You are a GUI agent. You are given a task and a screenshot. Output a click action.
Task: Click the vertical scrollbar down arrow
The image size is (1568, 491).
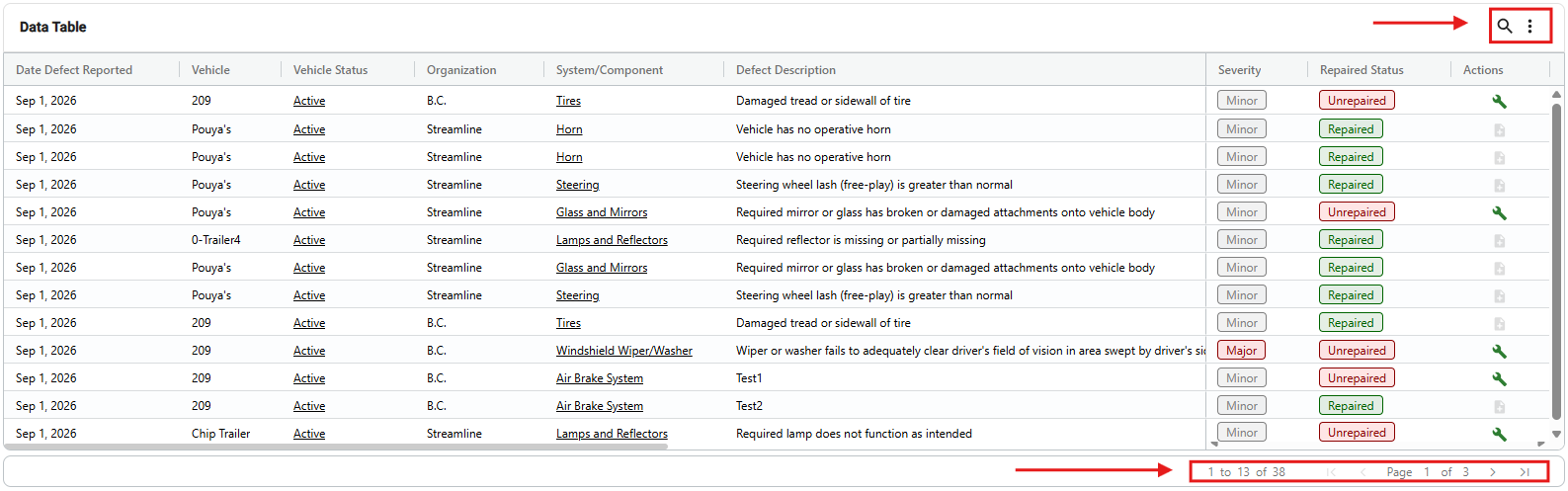tap(1557, 434)
